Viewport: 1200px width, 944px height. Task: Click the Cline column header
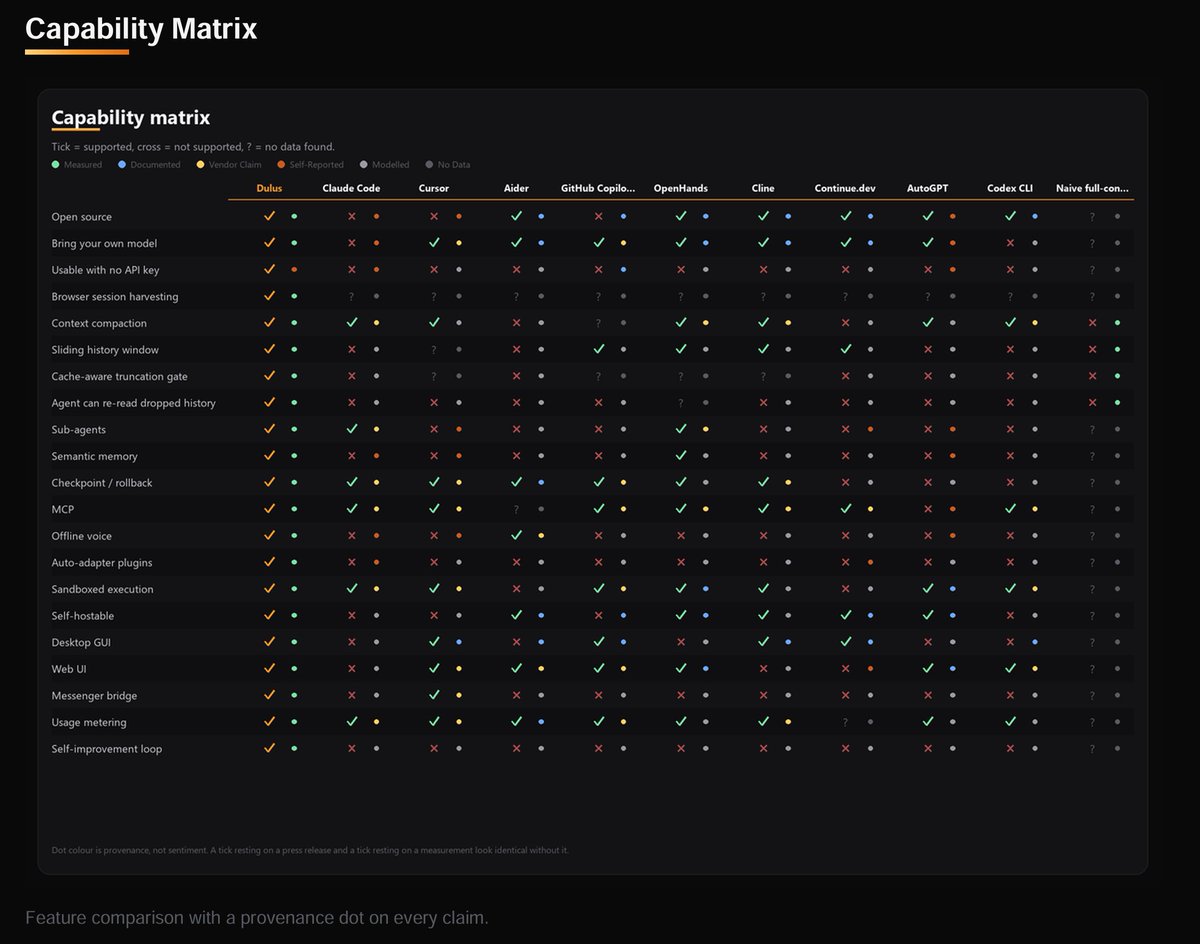pos(763,188)
